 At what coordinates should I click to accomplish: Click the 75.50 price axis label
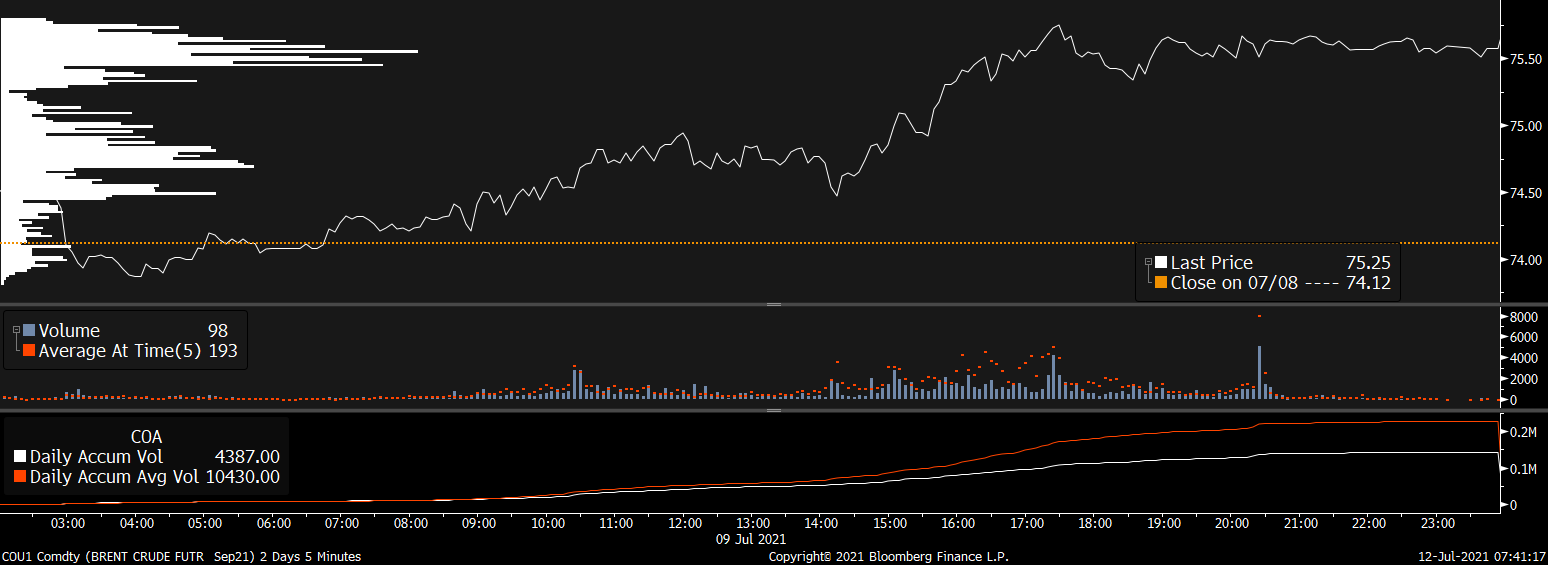coord(1525,60)
